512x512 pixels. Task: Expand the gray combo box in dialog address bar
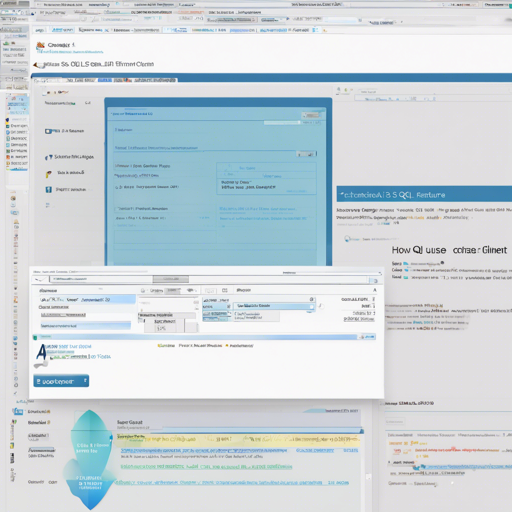[x=171, y=279]
